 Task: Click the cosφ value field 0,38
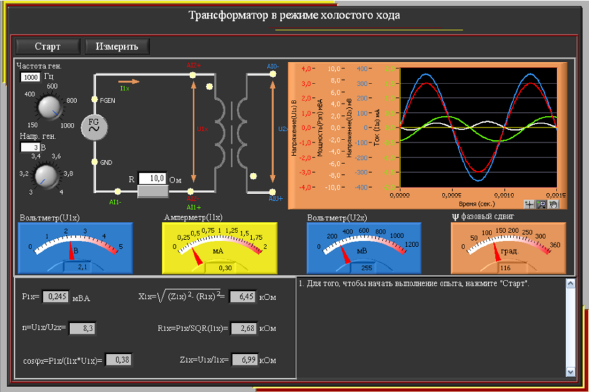point(119,360)
